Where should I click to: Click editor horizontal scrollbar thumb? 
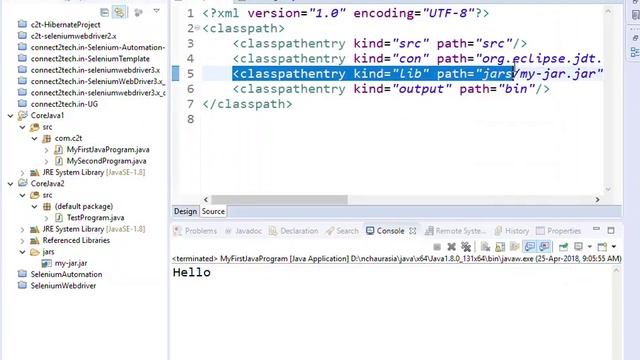[x=279, y=200]
